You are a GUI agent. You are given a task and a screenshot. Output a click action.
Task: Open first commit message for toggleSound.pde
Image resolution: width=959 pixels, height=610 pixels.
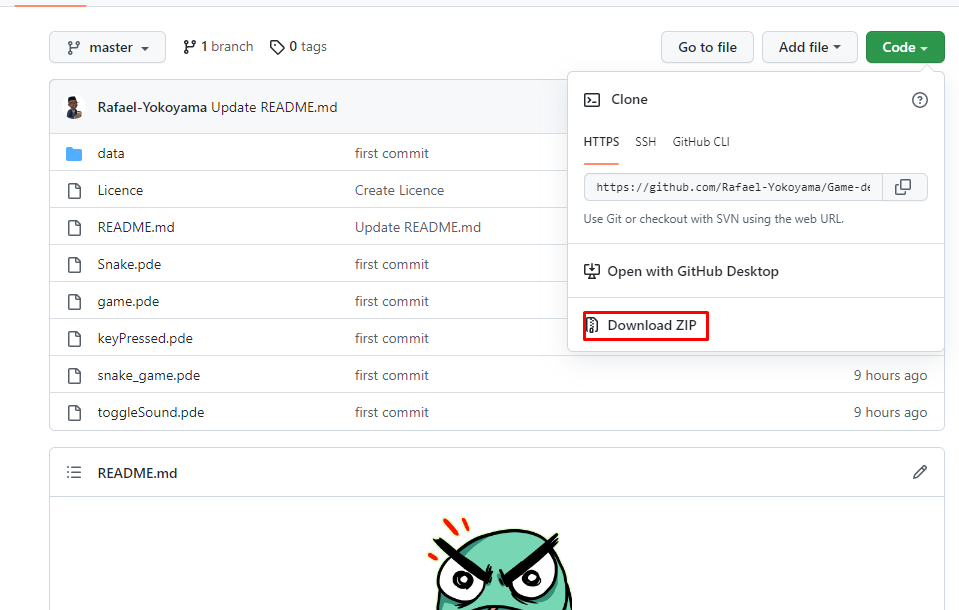[391, 412]
